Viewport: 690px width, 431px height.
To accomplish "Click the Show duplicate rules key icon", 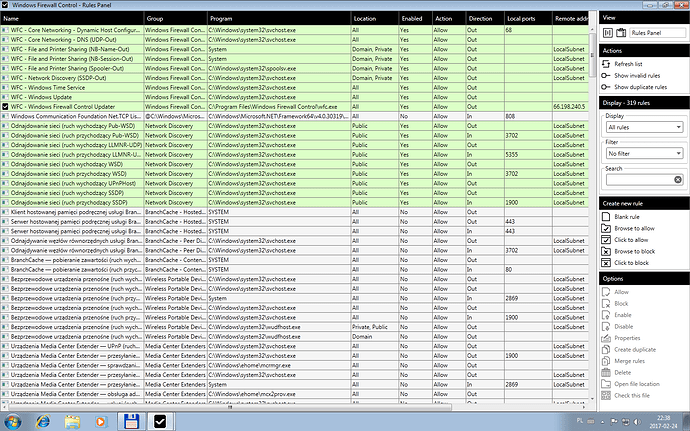I will point(606,87).
